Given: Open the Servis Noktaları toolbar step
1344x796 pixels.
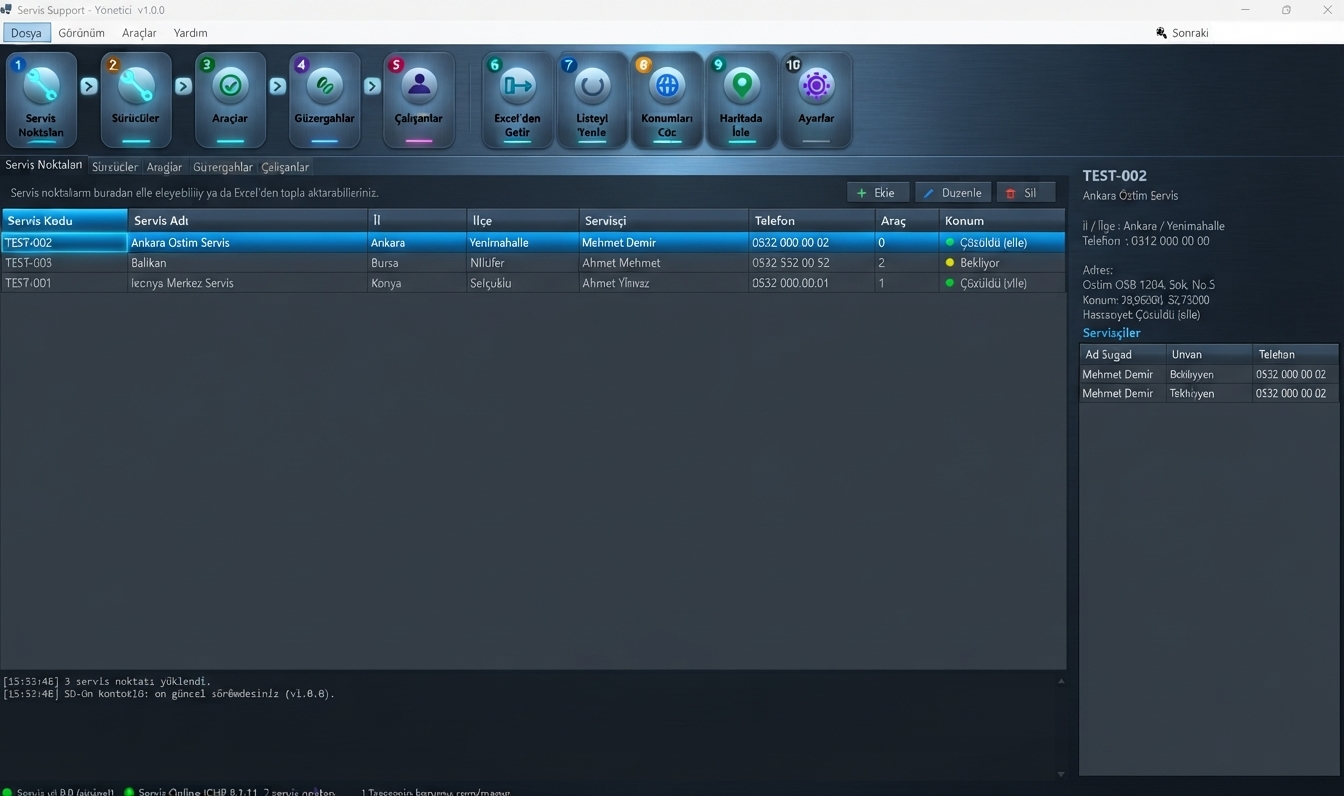Looking at the screenshot, I should 41,99.
